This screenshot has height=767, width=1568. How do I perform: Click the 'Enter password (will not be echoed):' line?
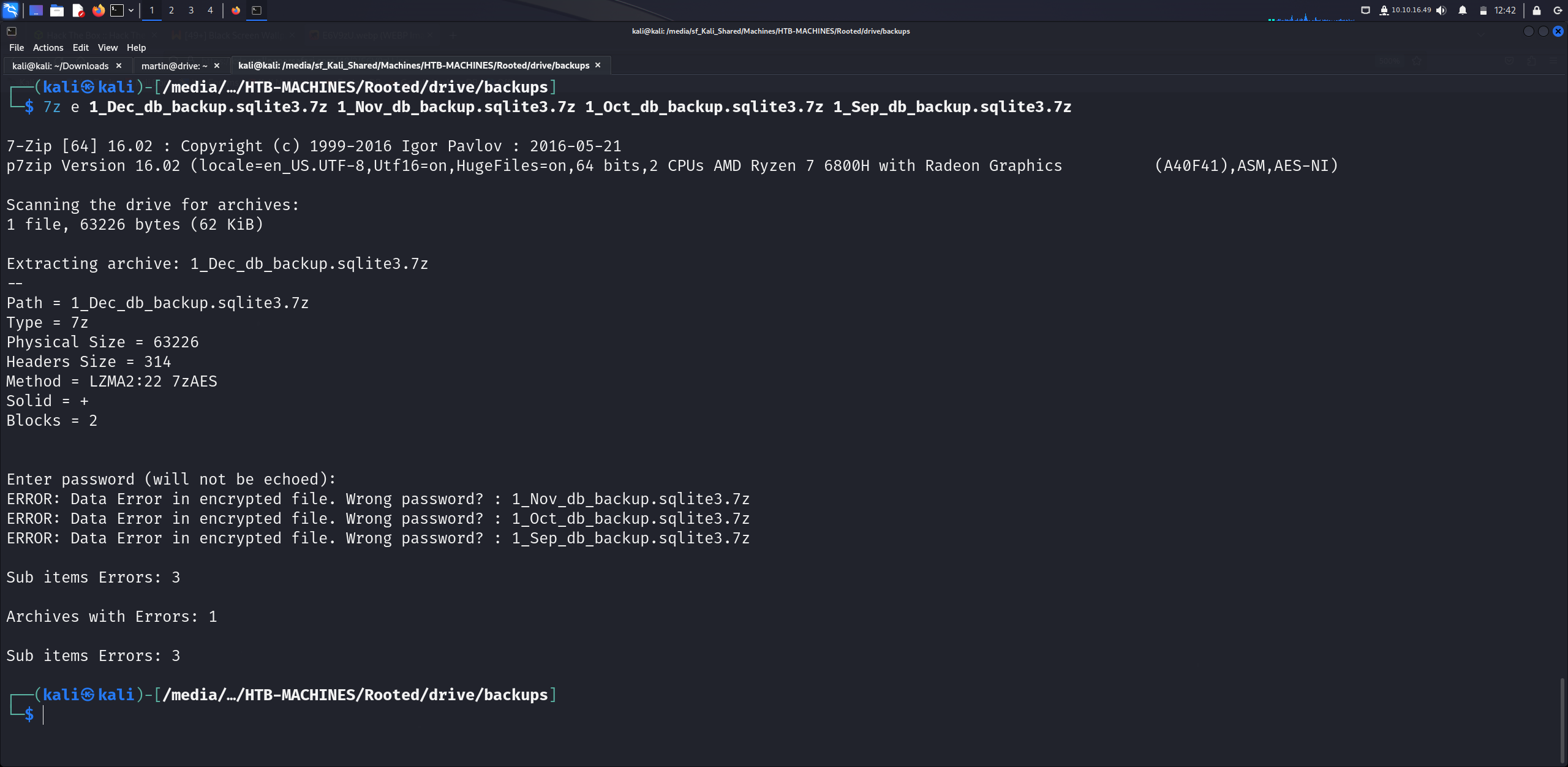click(171, 480)
